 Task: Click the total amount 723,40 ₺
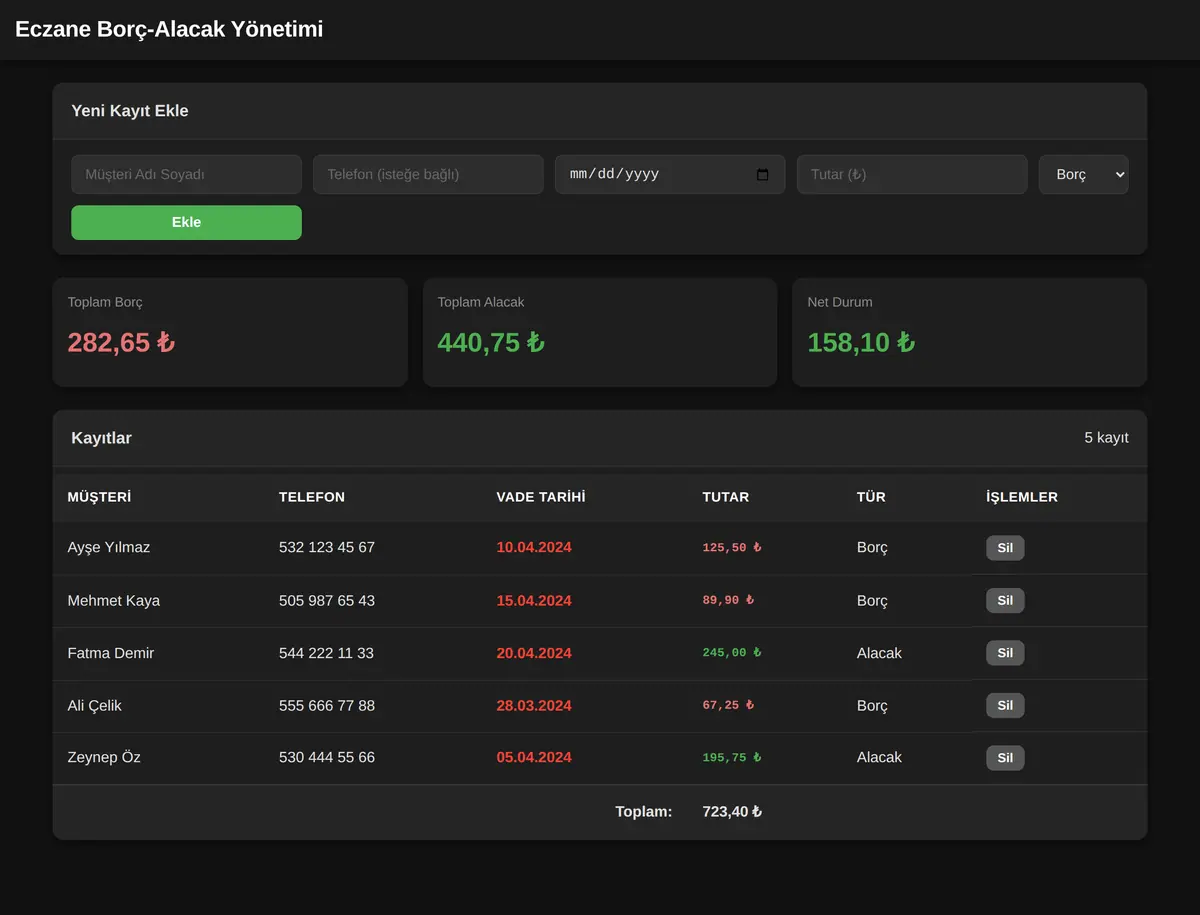pyautogui.click(x=732, y=812)
